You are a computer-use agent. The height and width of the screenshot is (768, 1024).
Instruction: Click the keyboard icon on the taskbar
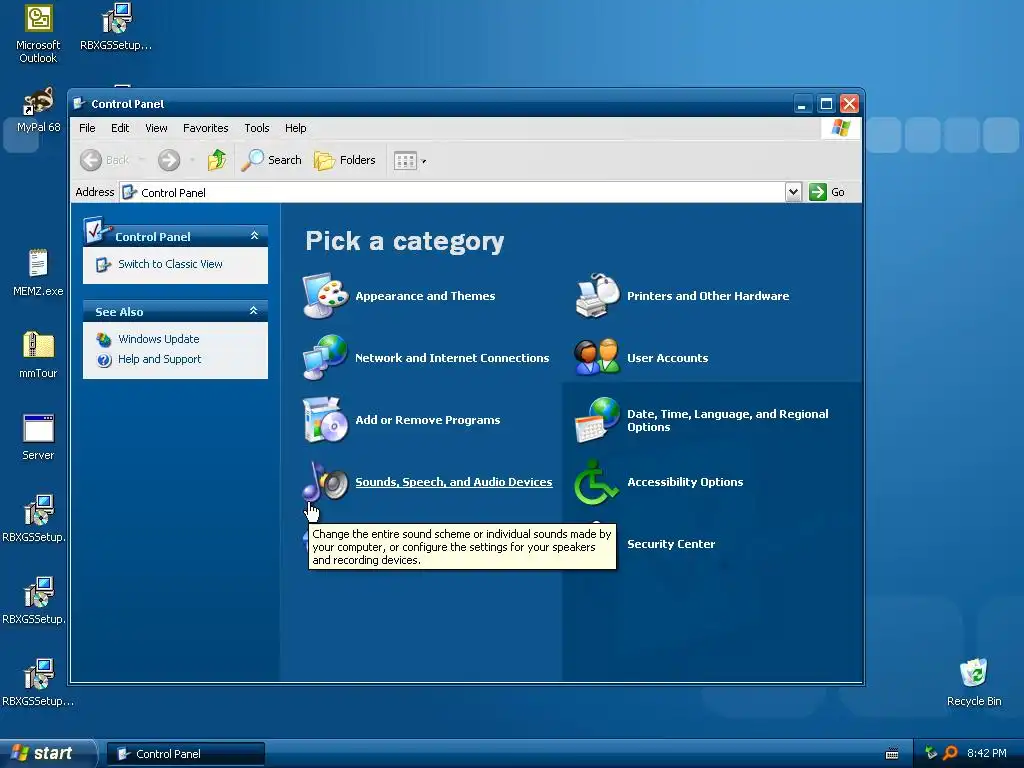click(x=892, y=754)
